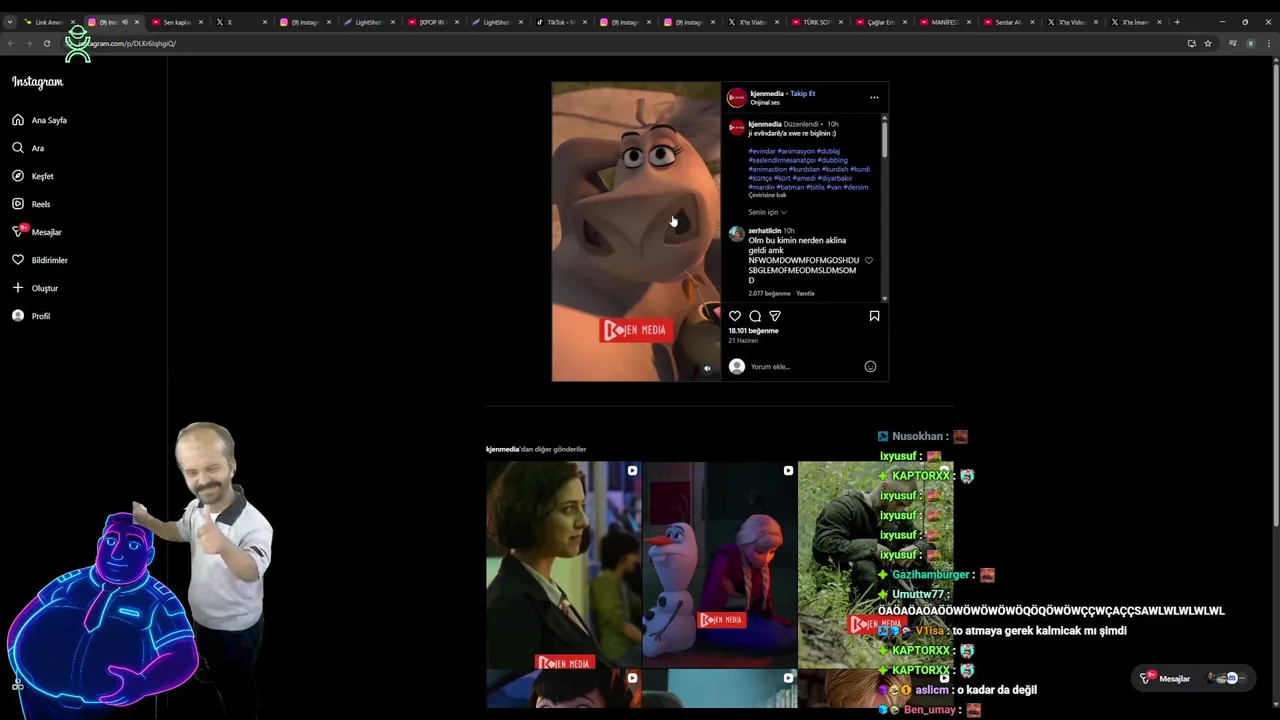The width and height of the screenshot is (1280, 720).
Task: Click kjenmedia link in other posts heading
Action: coord(502,450)
